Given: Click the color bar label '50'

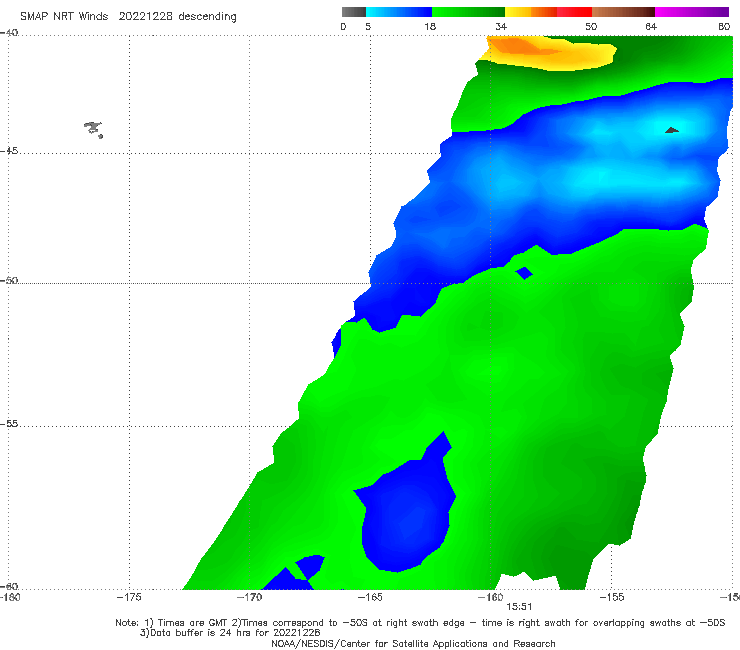Looking at the screenshot, I should coord(591,27).
